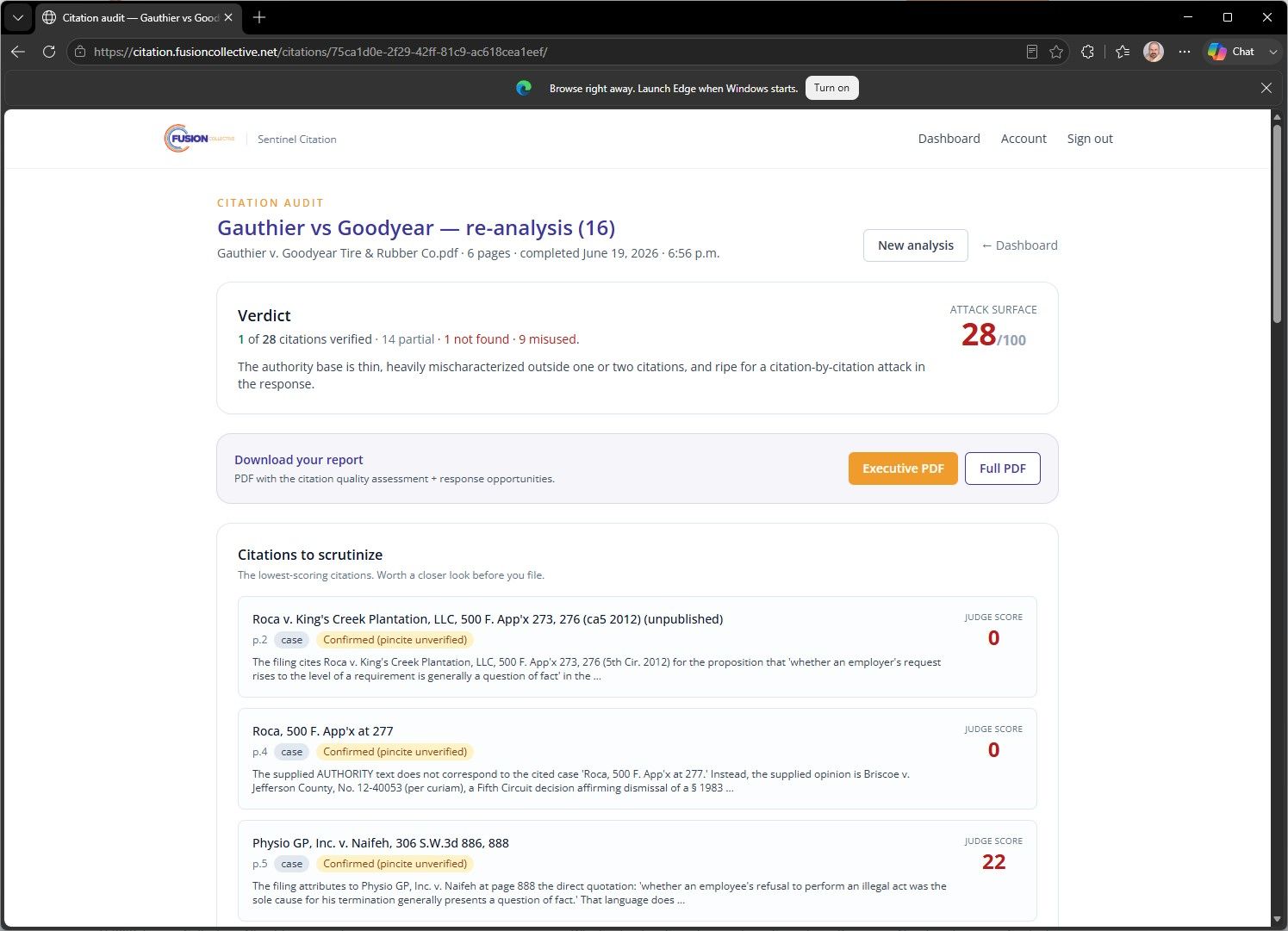Click the Sentinel Citation header text
1288x931 pixels.
click(x=296, y=139)
